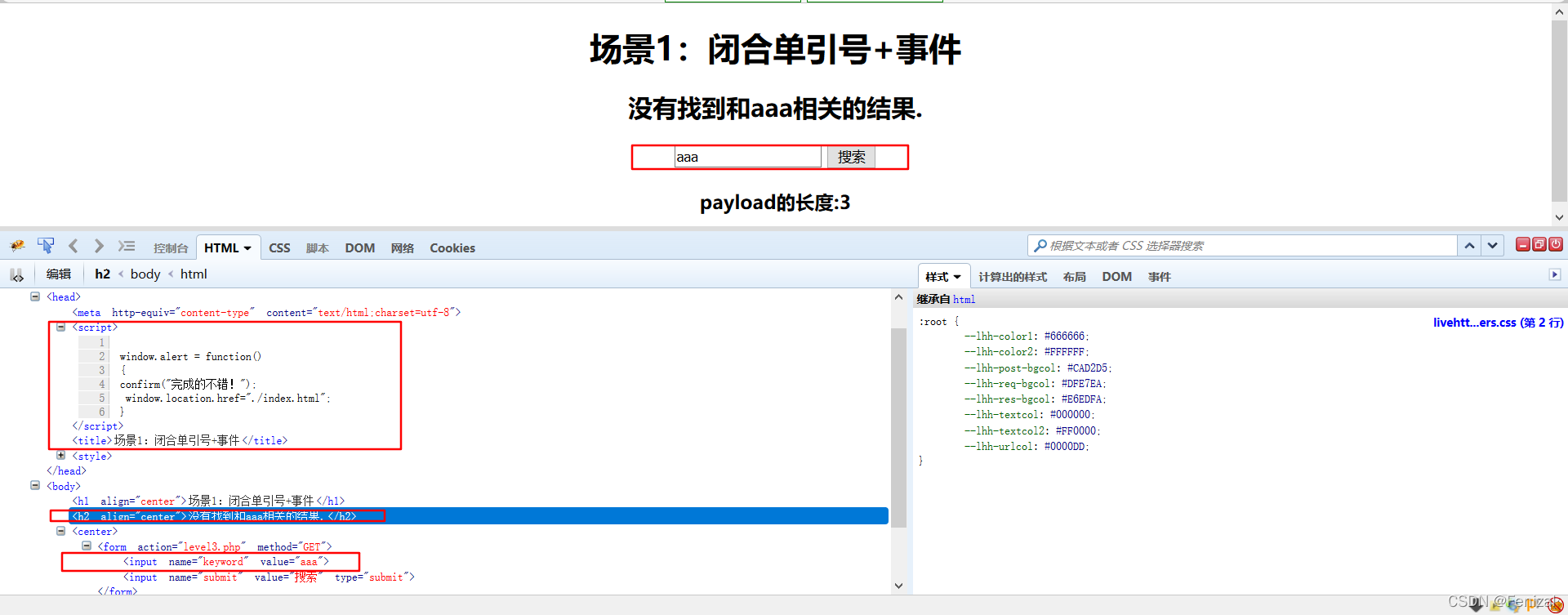
Task: Open the Cookies tab
Action: (x=452, y=248)
